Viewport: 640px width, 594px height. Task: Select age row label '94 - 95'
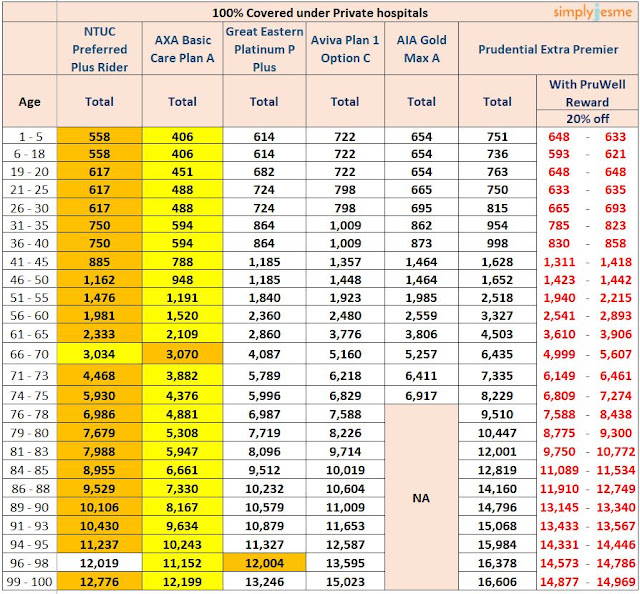[29, 545]
